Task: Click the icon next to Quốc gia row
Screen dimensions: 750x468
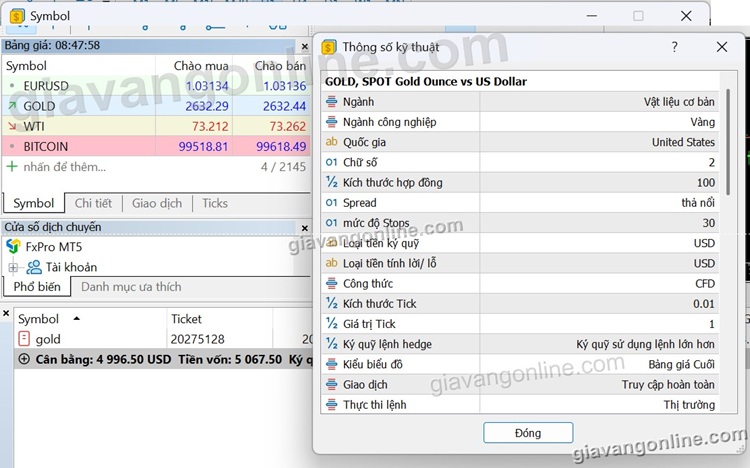Action: point(332,142)
